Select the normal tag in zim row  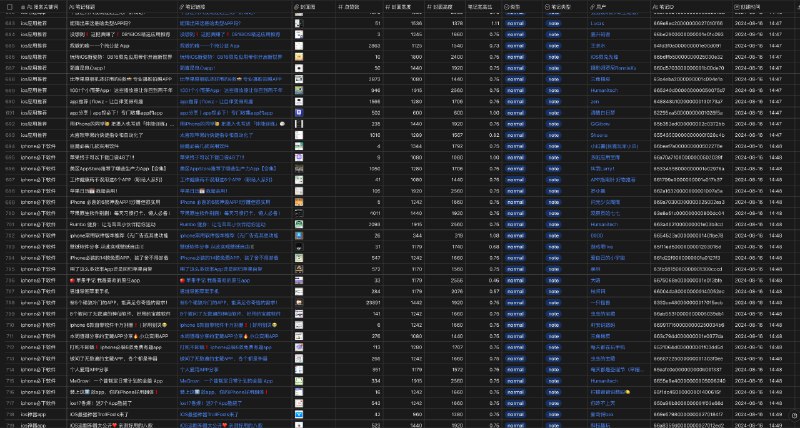[x=515, y=102]
